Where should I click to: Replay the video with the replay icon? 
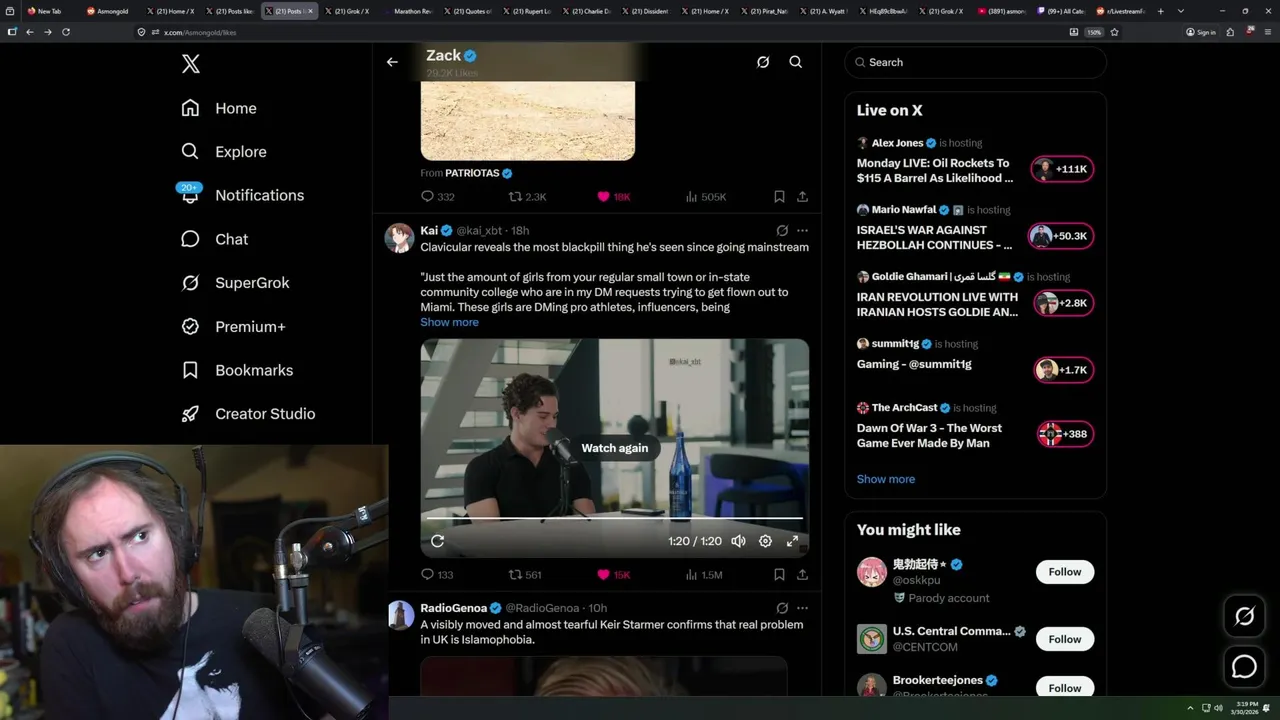point(437,541)
